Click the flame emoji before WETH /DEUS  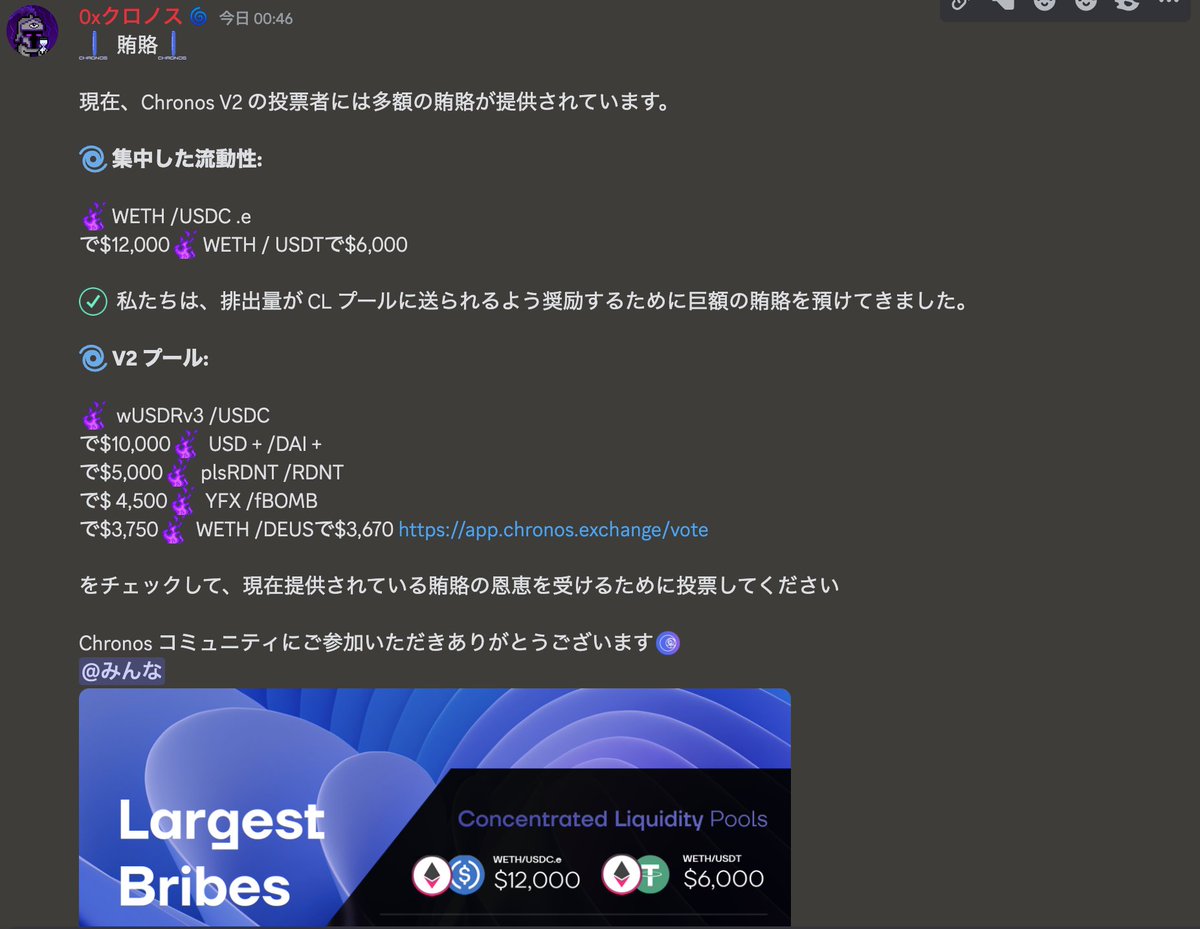(x=173, y=529)
